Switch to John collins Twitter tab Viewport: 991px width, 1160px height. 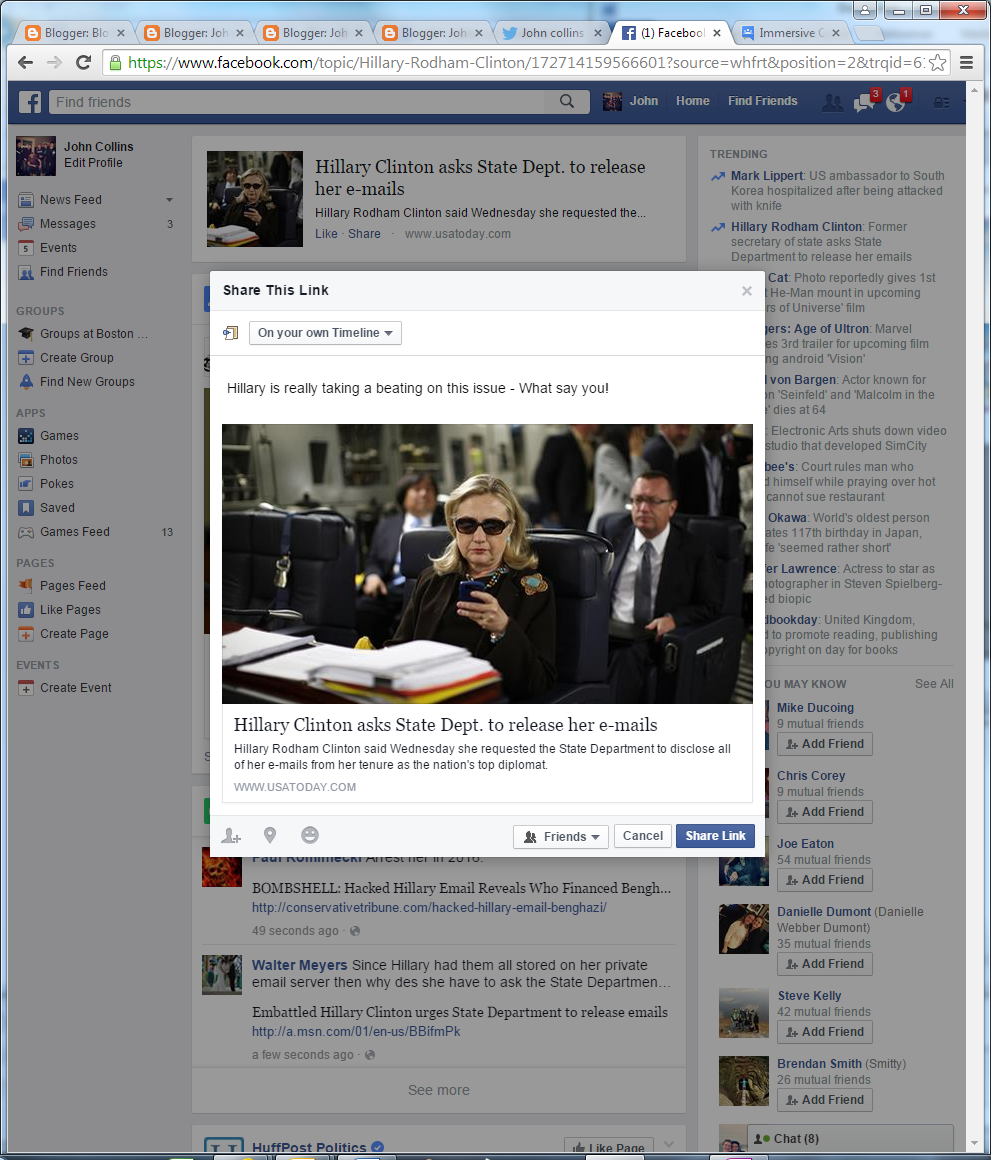(x=552, y=33)
